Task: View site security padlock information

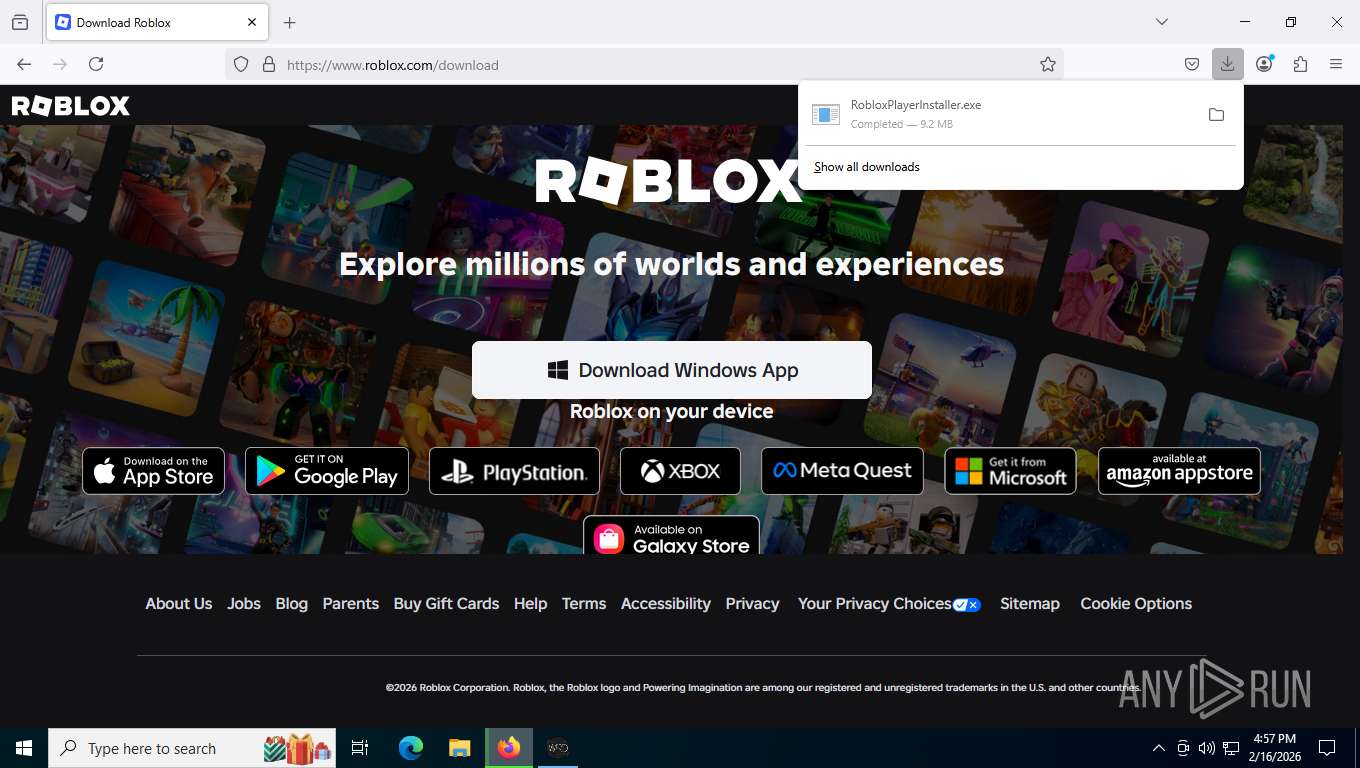Action: (x=268, y=64)
